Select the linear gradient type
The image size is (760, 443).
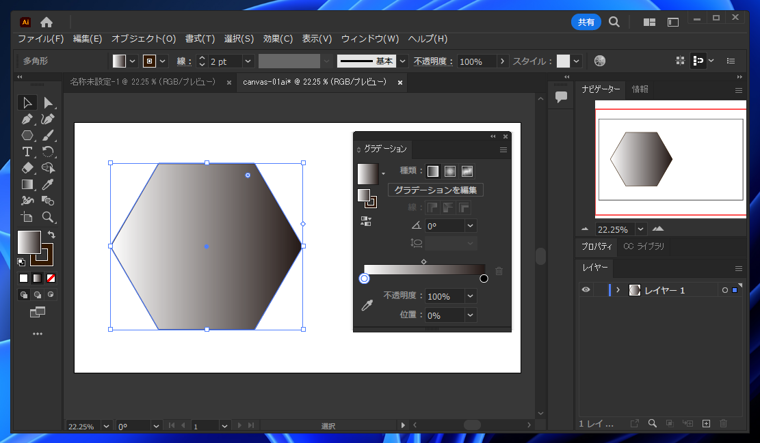coord(433,171)
